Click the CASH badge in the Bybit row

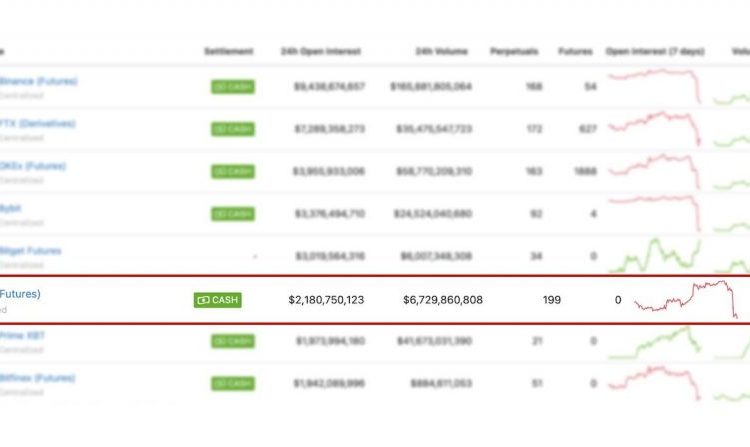tap(233, 214)
